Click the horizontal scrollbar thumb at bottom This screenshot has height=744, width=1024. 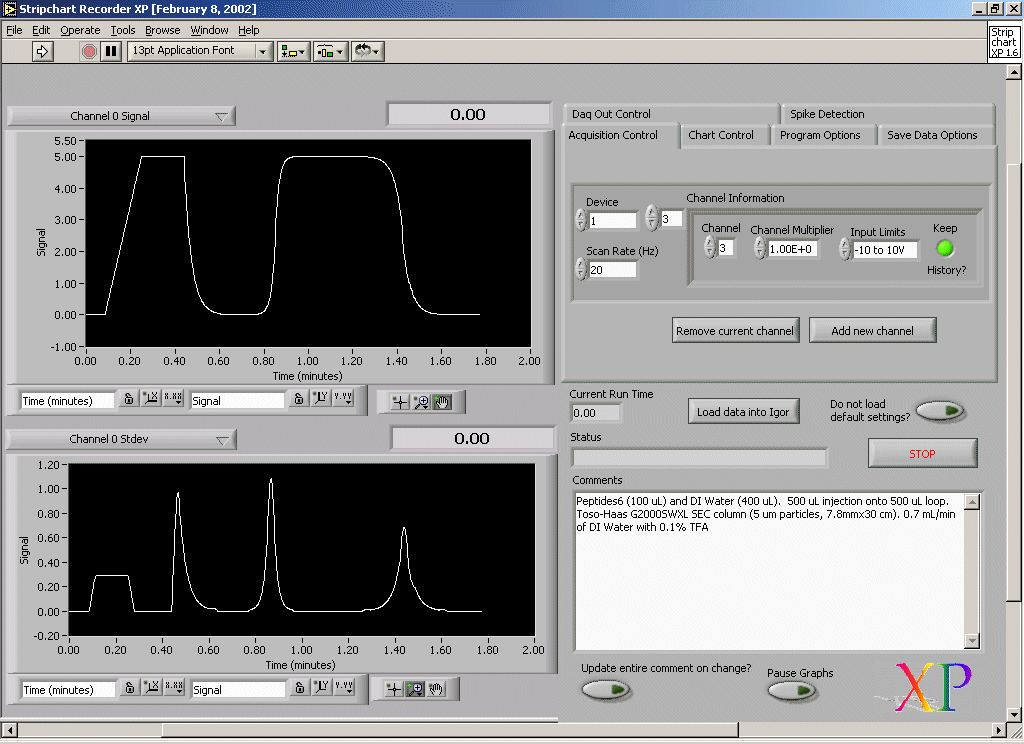pyautogui.click(x=451, y=729)
